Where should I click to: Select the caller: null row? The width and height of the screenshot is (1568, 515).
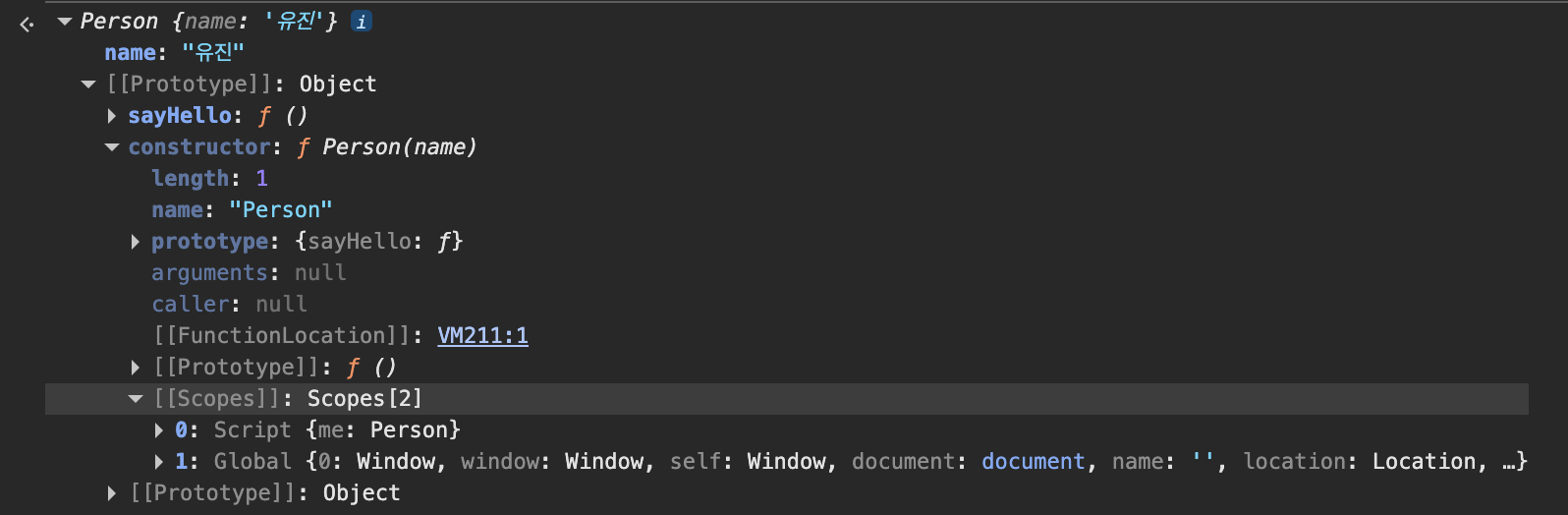[229, 305]
